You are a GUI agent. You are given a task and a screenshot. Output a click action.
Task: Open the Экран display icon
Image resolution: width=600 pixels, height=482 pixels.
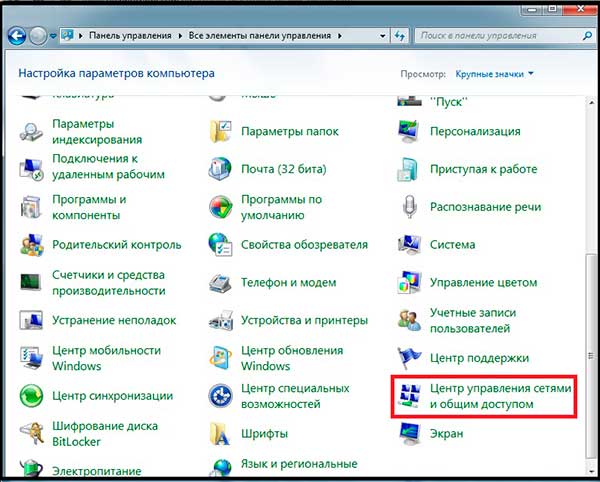point(409,434)
